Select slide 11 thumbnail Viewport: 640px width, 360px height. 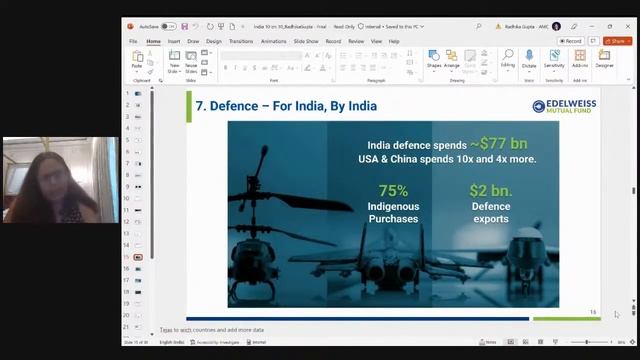pyautogui.click(x=138, y=211)
